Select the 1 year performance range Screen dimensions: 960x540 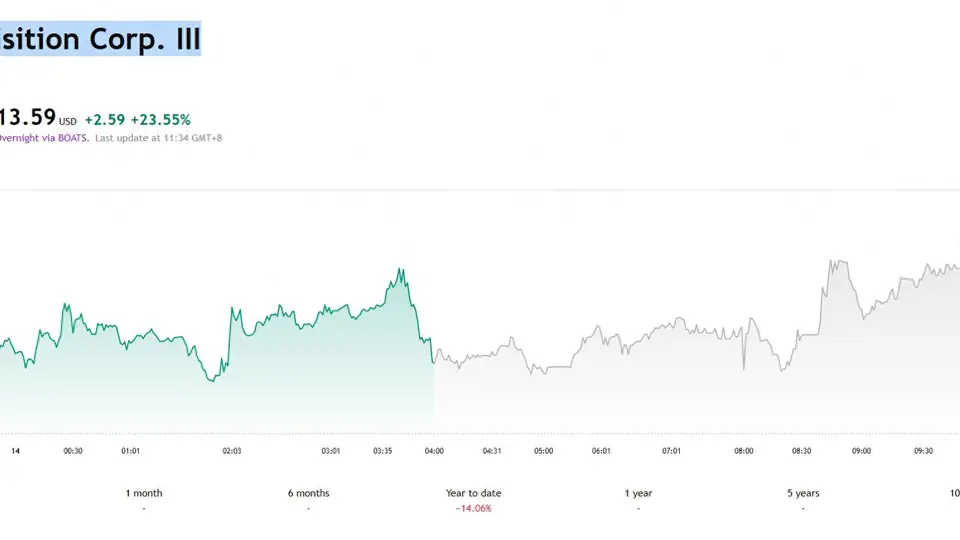tap(638, 493)
